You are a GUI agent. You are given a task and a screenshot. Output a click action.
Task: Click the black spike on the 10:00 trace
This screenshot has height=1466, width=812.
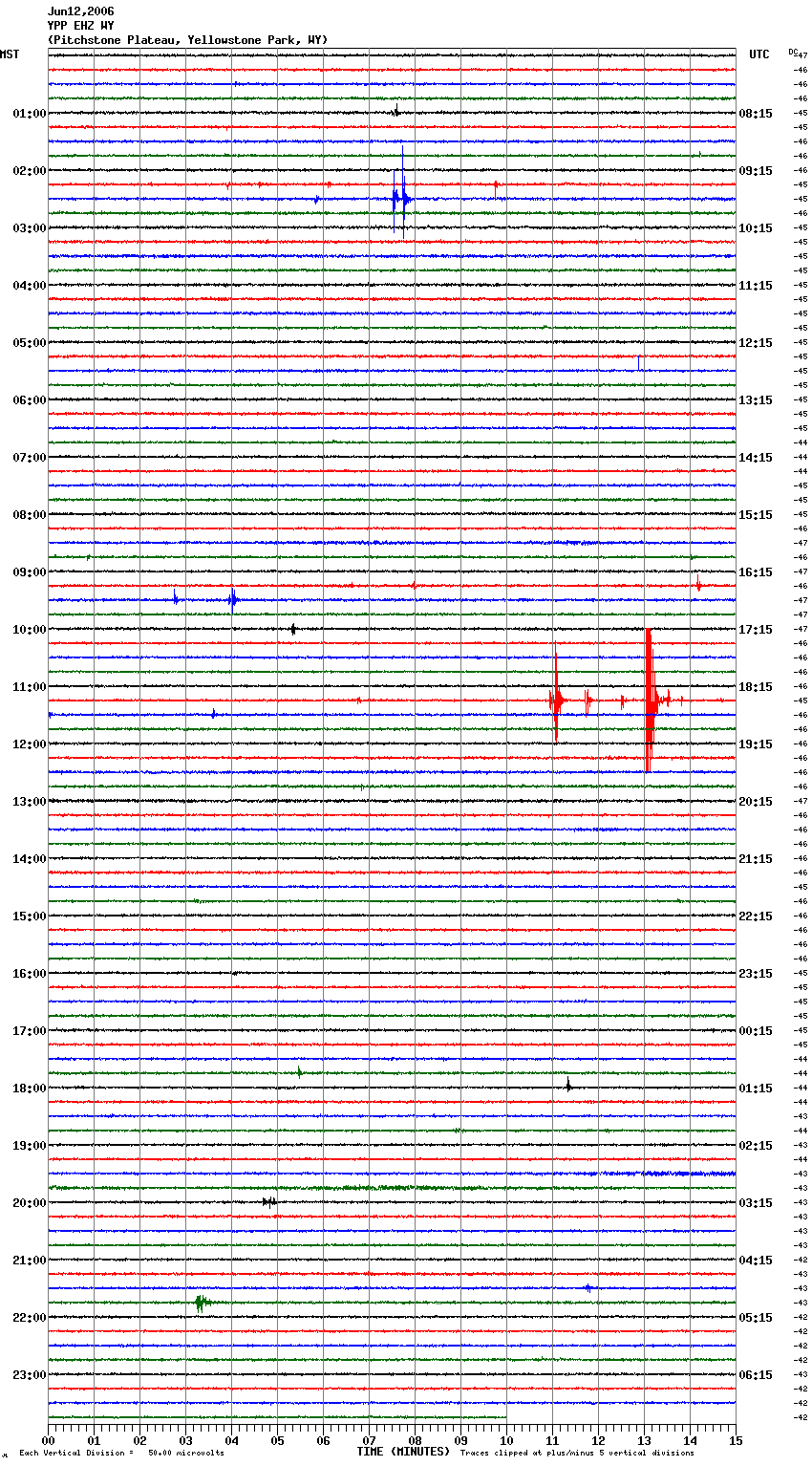pyautogui.click(x=293, y=629)
